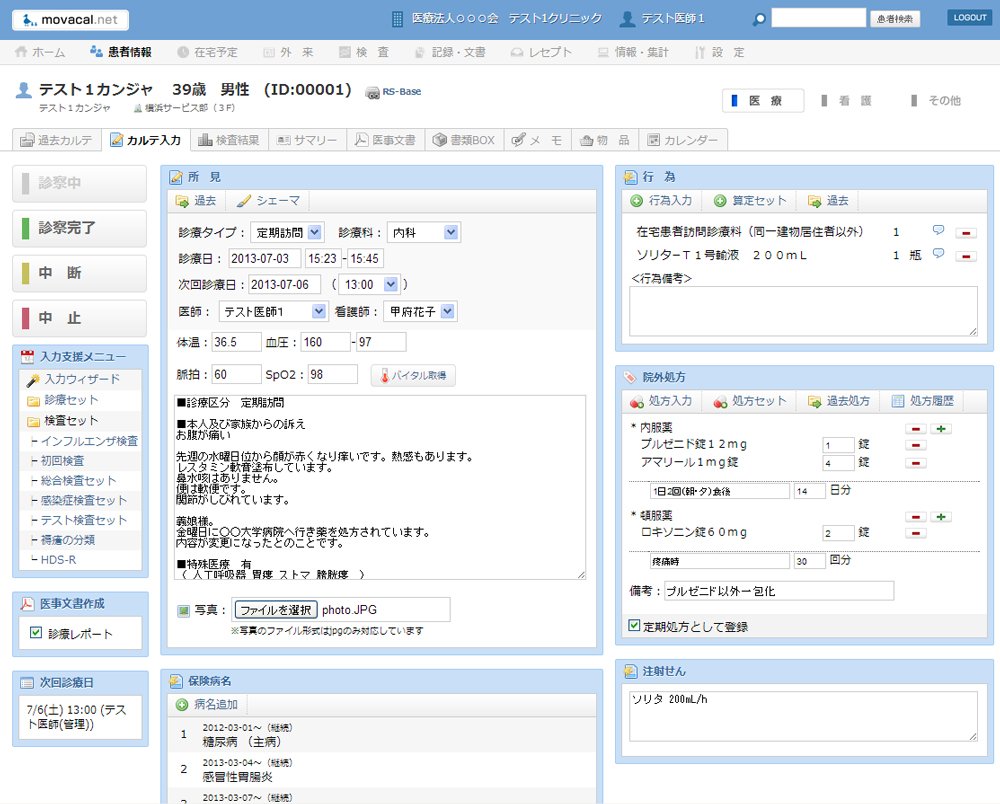Select the 看護 view toggle
Screen dimensions: 1000x804
[848, 101]
